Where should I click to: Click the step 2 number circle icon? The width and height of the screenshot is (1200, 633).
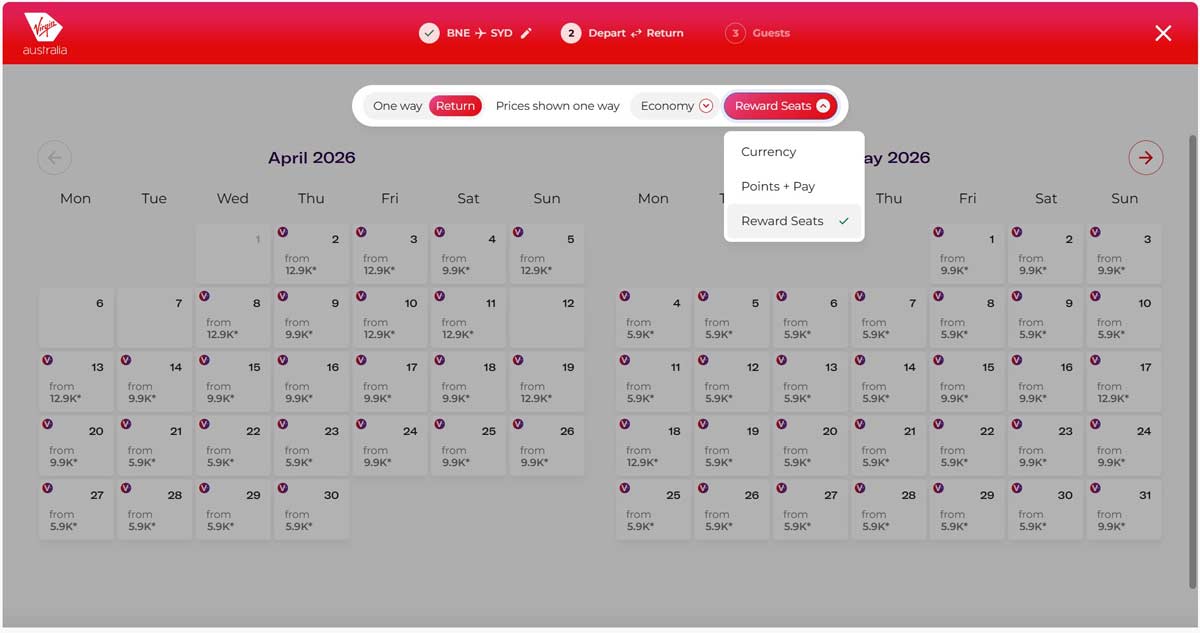click(x=571, y=33)
